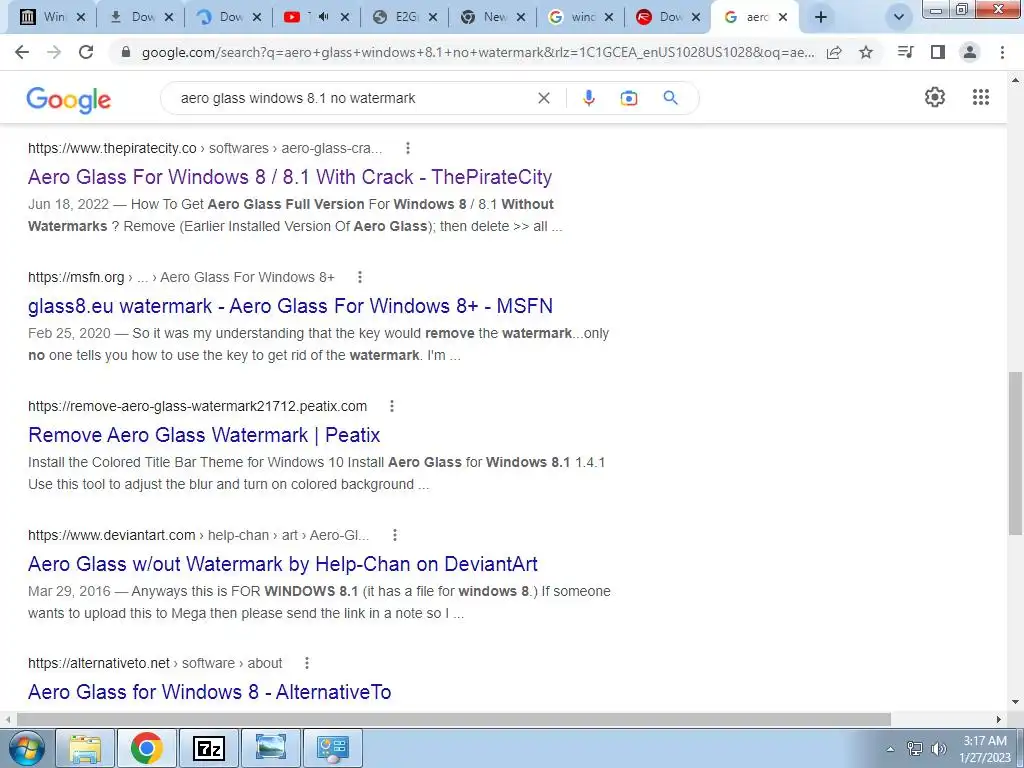The height and width of the screenshot is (768, 1024).
Task: Click the vertical scrollbar thumb
Action: pos(1015,452)
